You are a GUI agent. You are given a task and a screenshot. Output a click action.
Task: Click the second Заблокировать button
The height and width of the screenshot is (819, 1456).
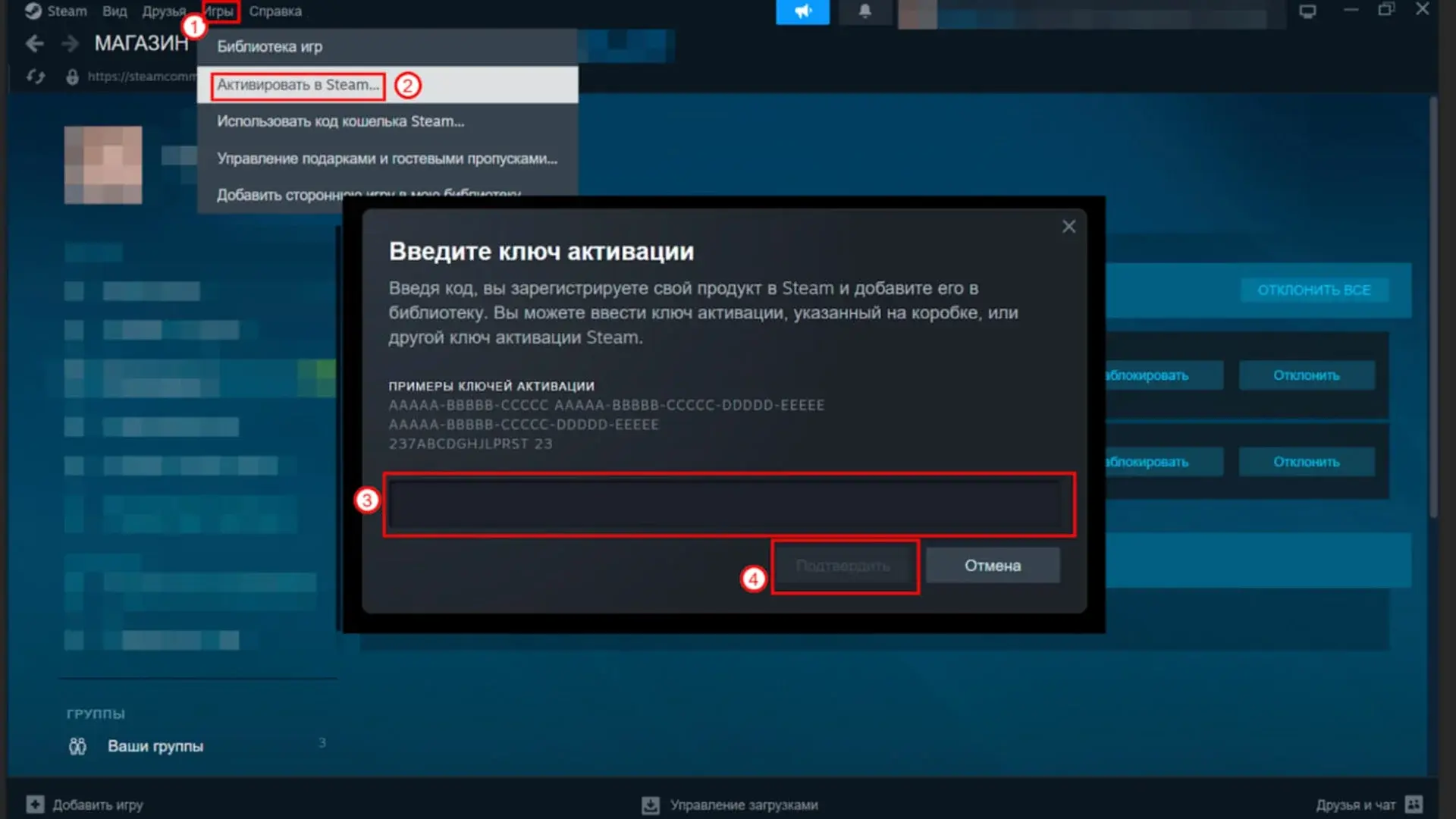pos(1164,462)
